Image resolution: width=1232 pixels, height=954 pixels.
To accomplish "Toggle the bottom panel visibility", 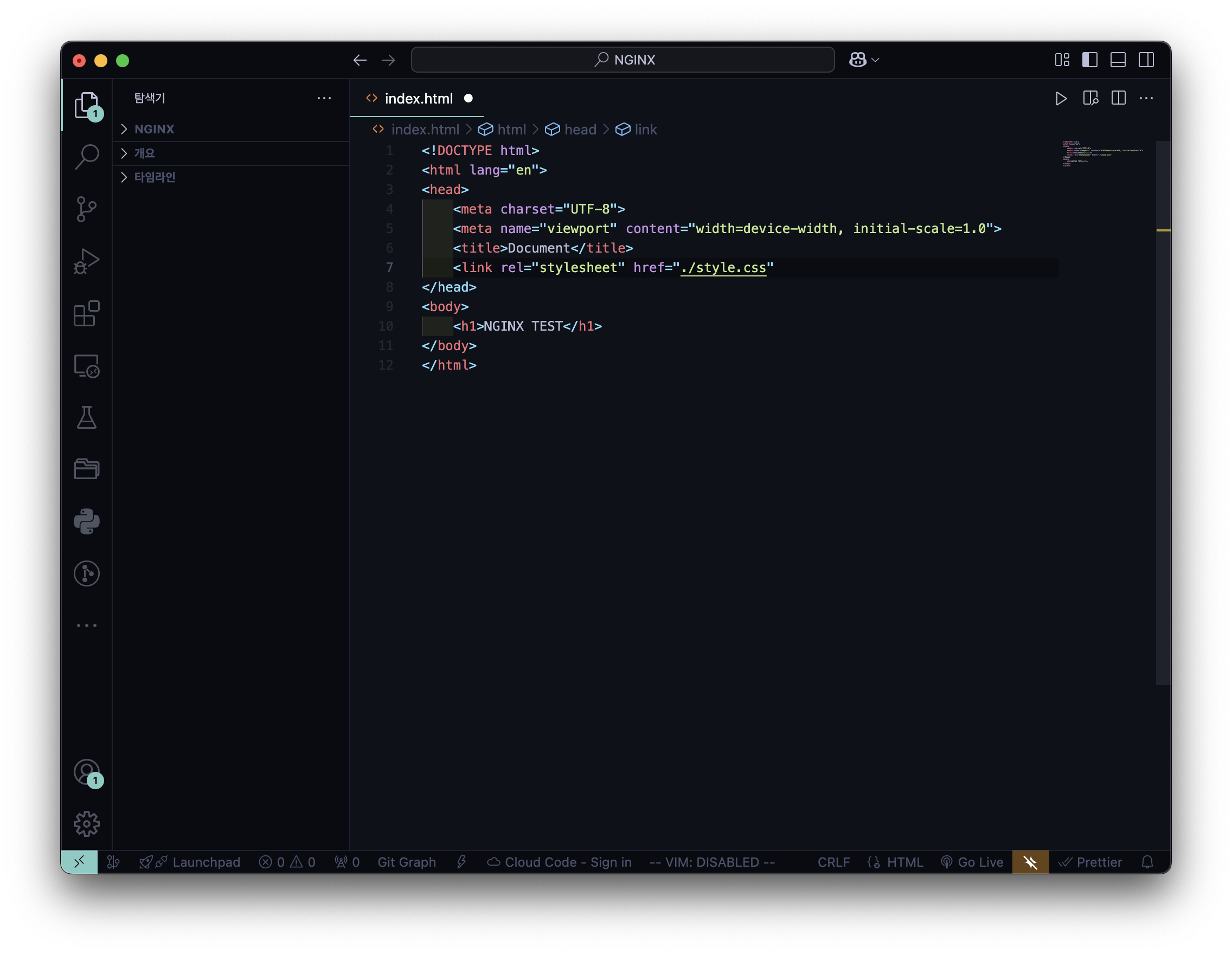I will point(1118,60).
